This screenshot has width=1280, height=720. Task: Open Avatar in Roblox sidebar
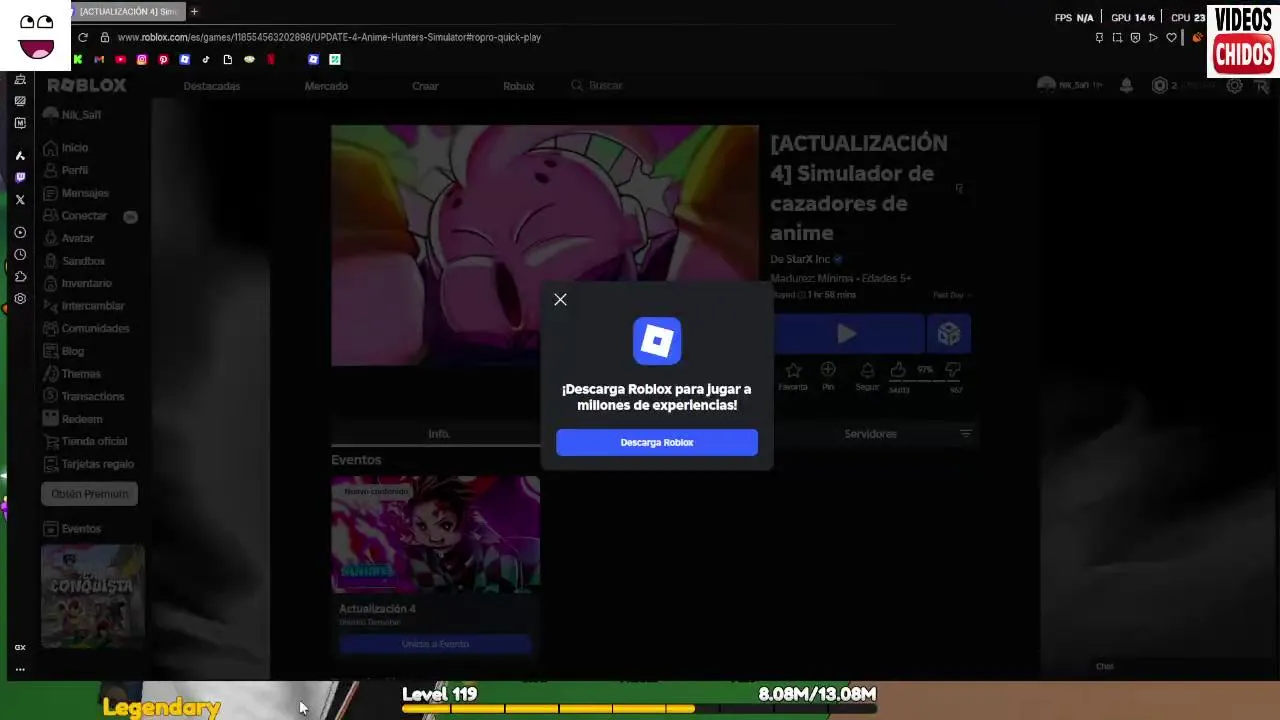click(x=68, y=238)
